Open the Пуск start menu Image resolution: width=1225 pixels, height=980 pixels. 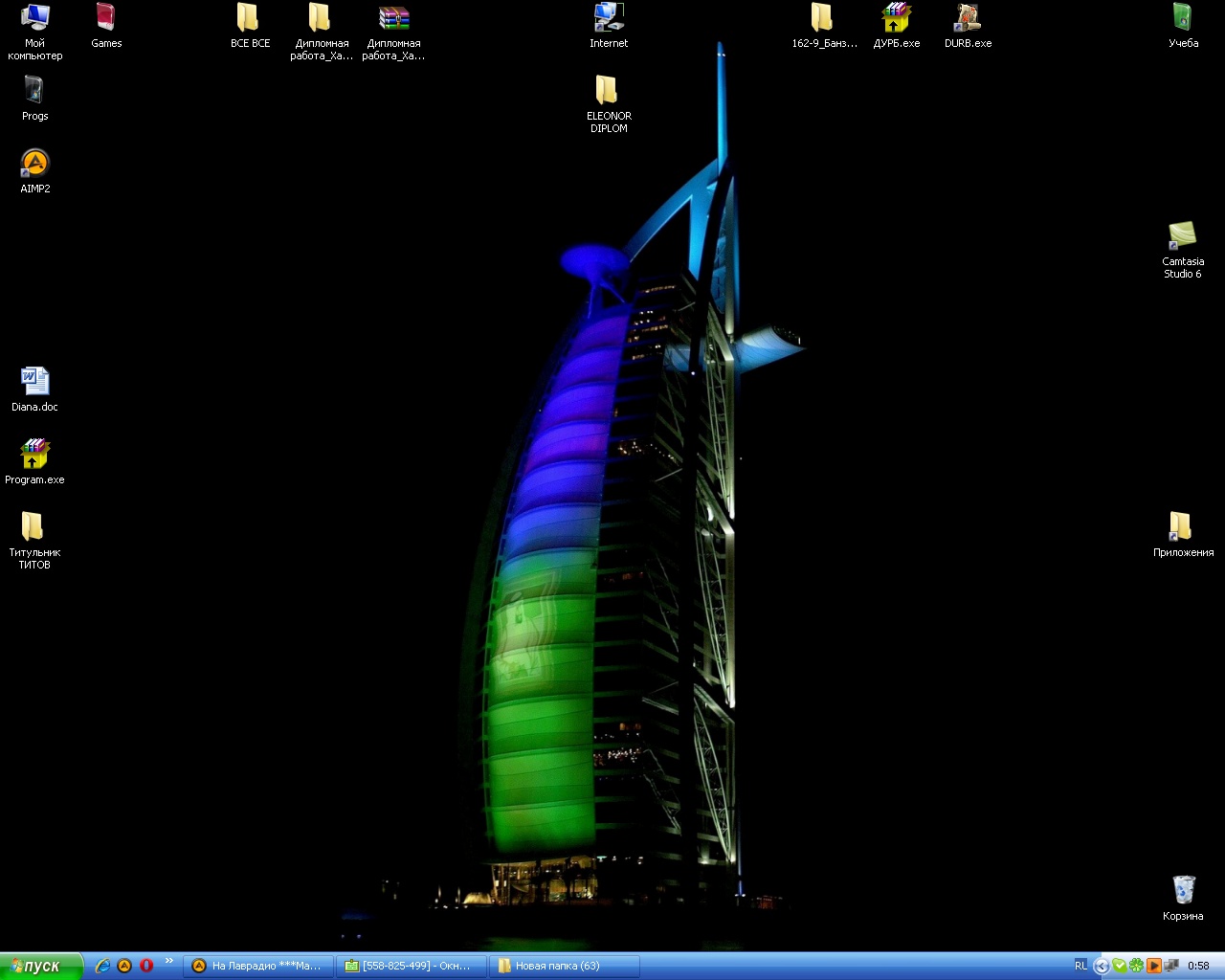[x=38, y=966]
